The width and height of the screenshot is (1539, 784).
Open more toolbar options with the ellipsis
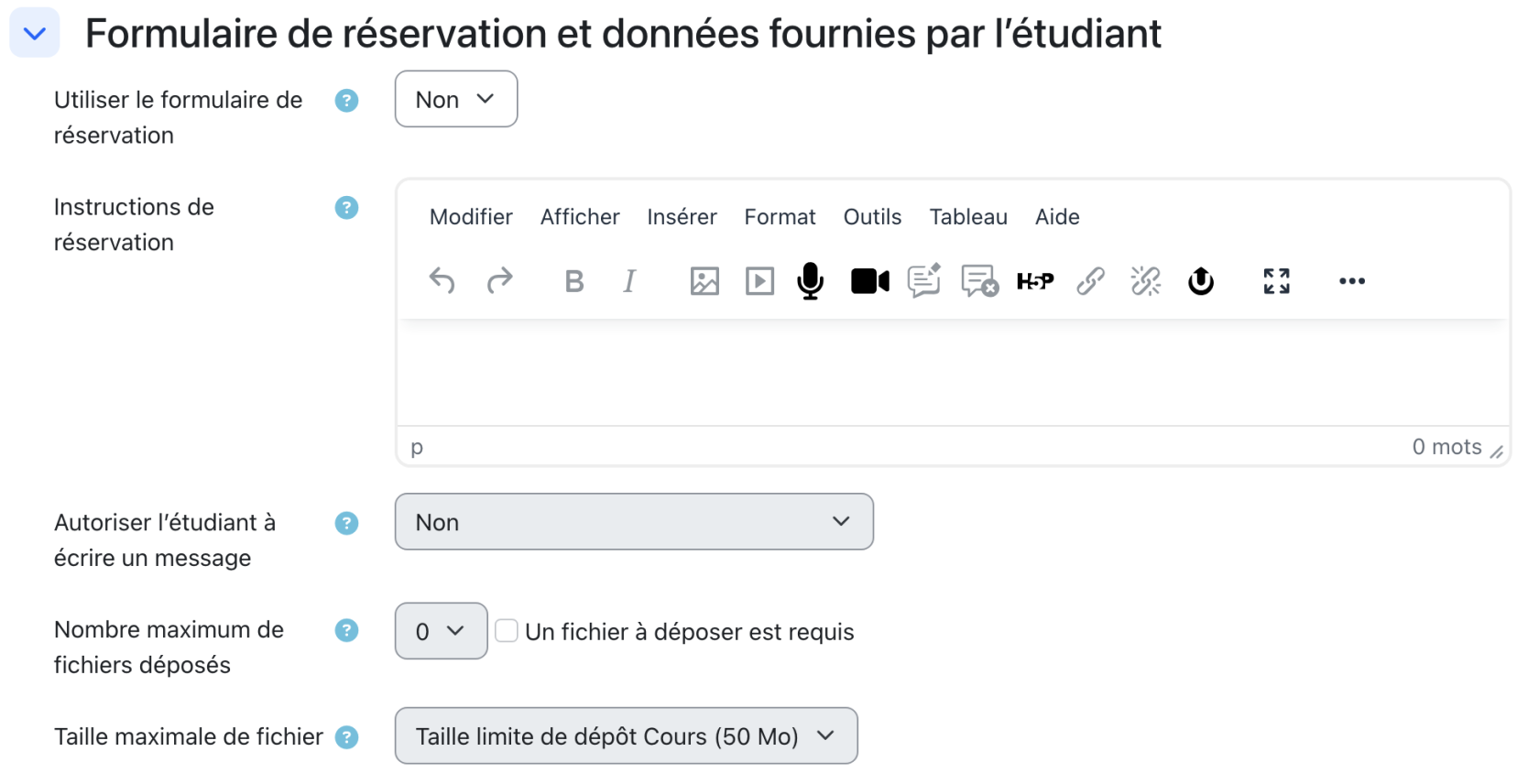pyautogui.click(x=1351, y=281)
